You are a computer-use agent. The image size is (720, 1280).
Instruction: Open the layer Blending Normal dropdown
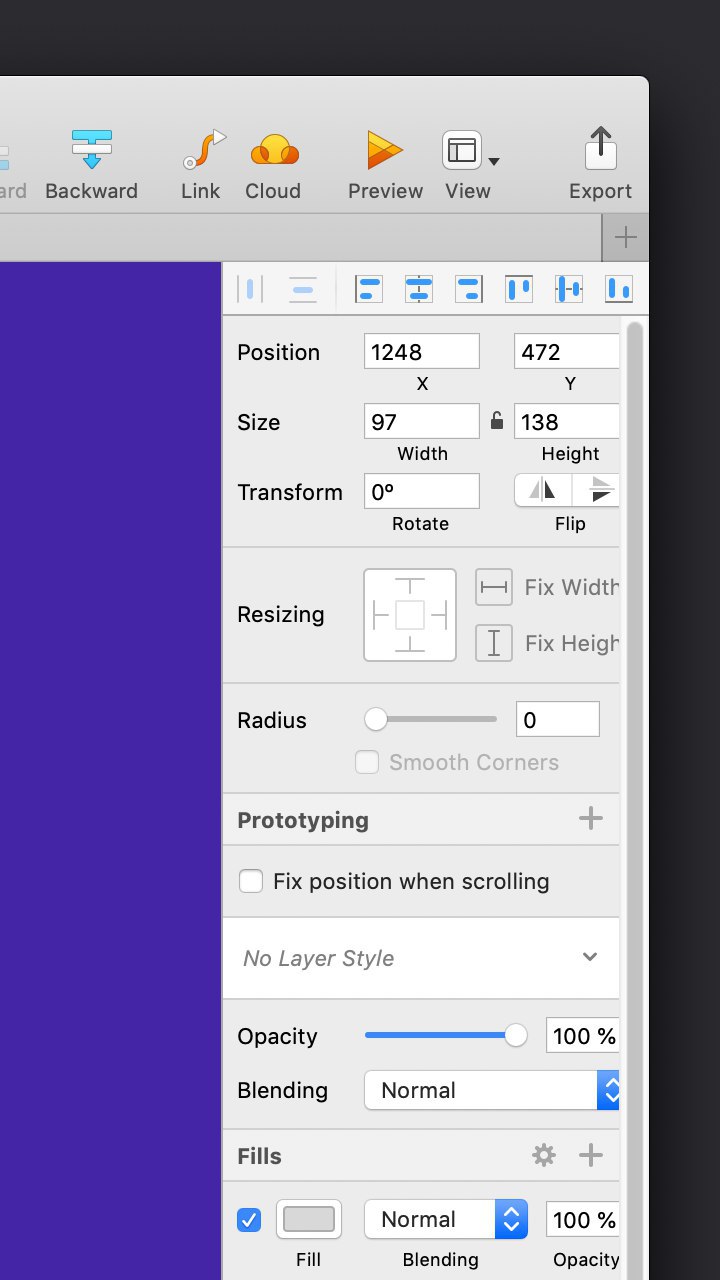[492, 1090]
